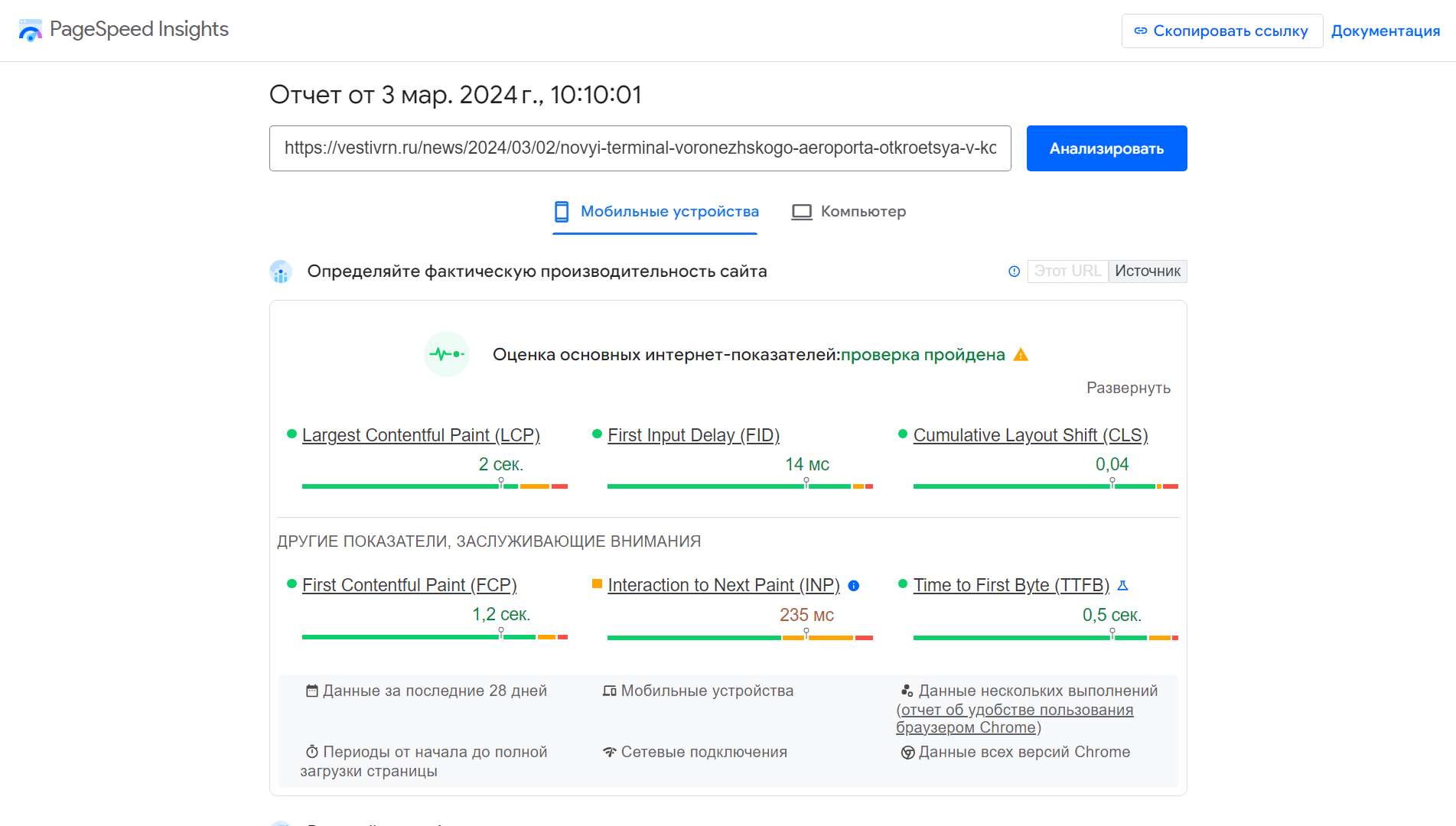Click the laptop icon beside Компьютер

coord(802,212)
